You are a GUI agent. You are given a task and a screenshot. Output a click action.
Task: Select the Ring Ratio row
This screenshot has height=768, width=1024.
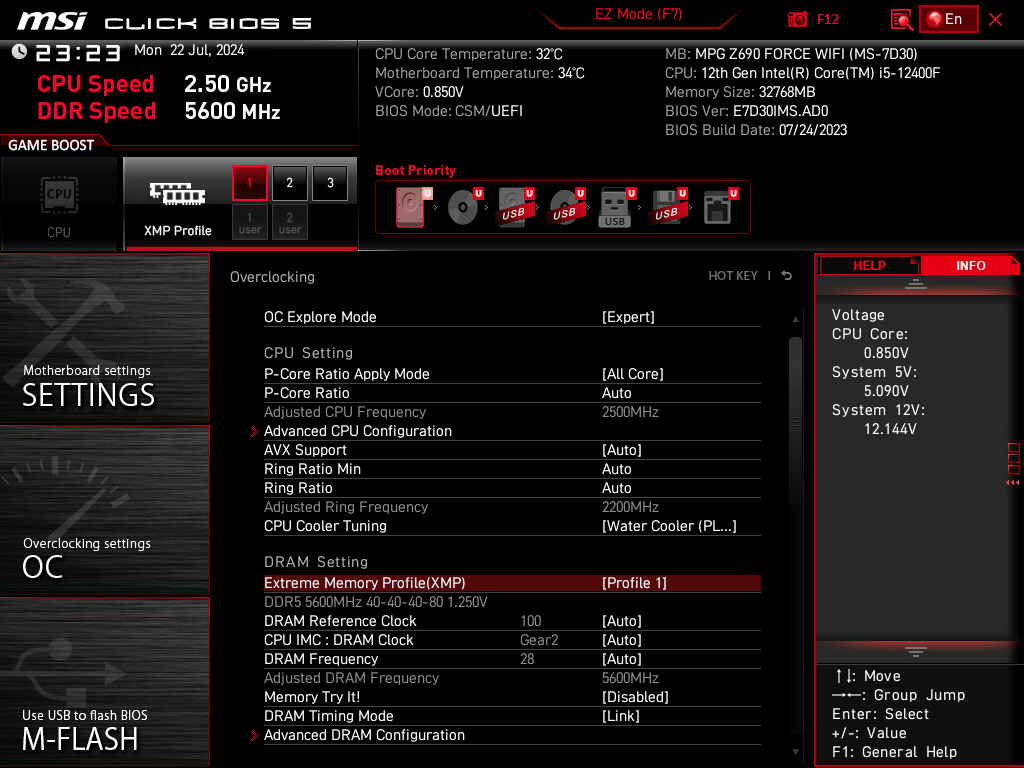512,488
